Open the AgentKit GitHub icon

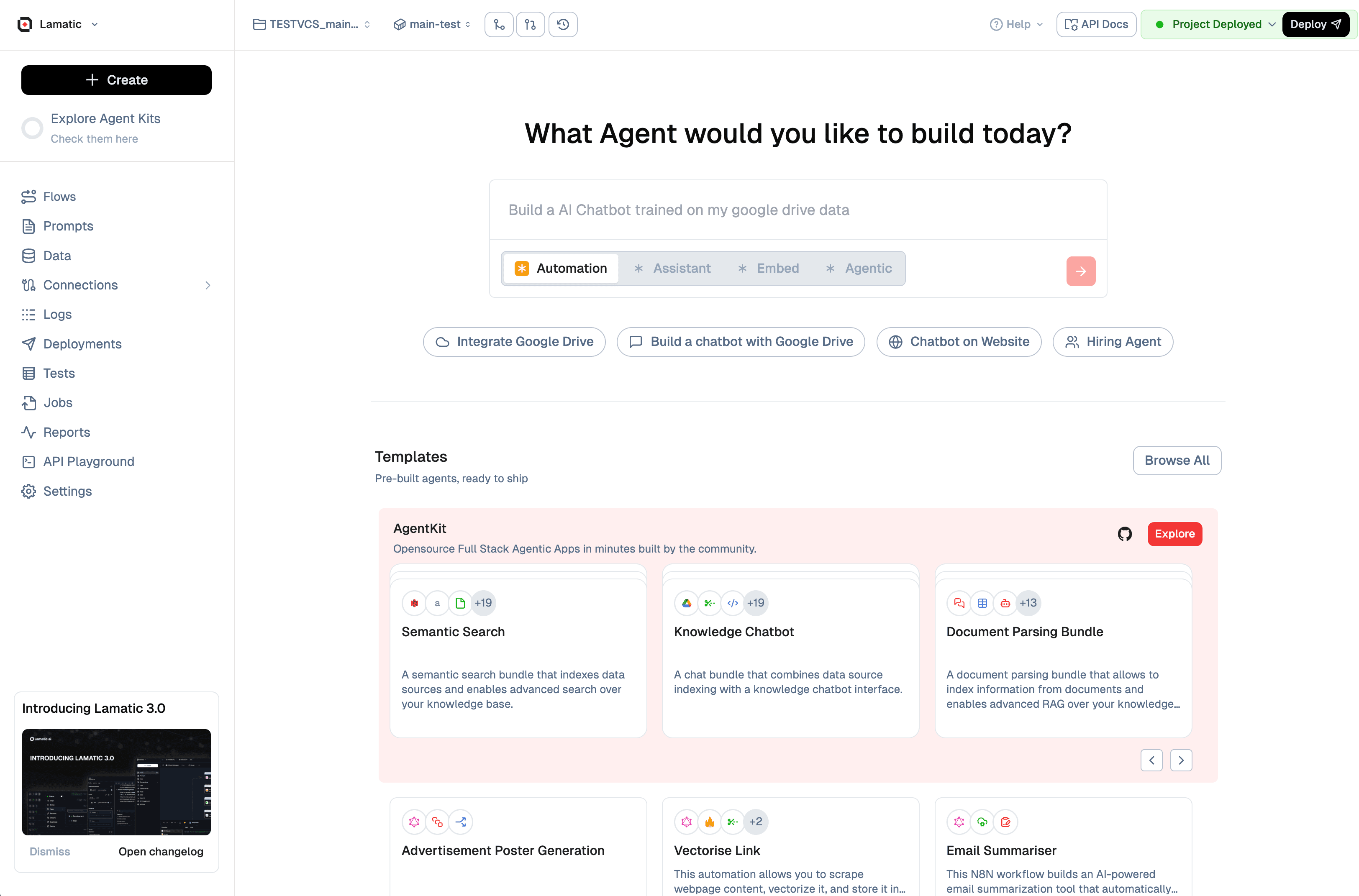(x=1124, y=534)
